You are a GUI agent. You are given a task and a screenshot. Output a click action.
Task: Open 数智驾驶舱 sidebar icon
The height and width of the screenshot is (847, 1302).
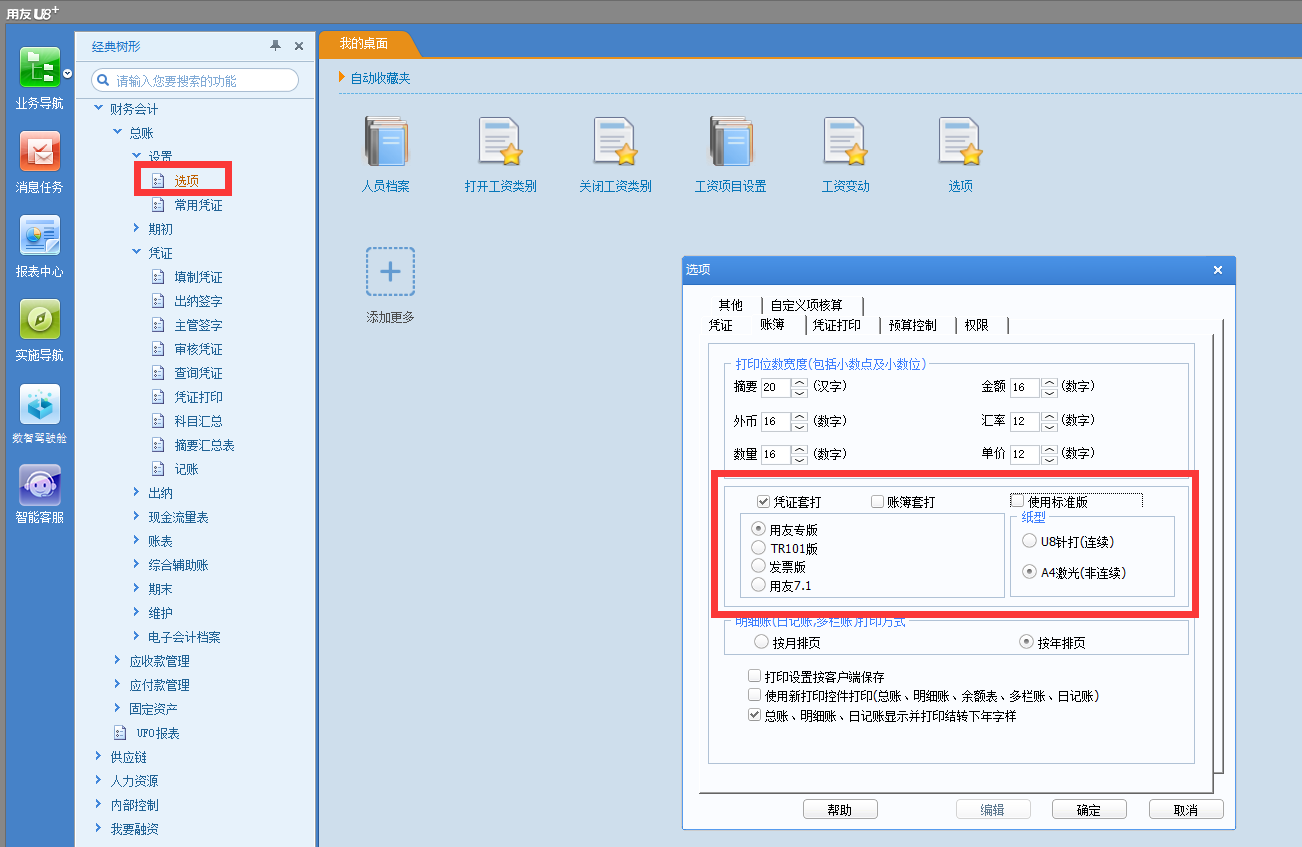click(x=39, y=404)
